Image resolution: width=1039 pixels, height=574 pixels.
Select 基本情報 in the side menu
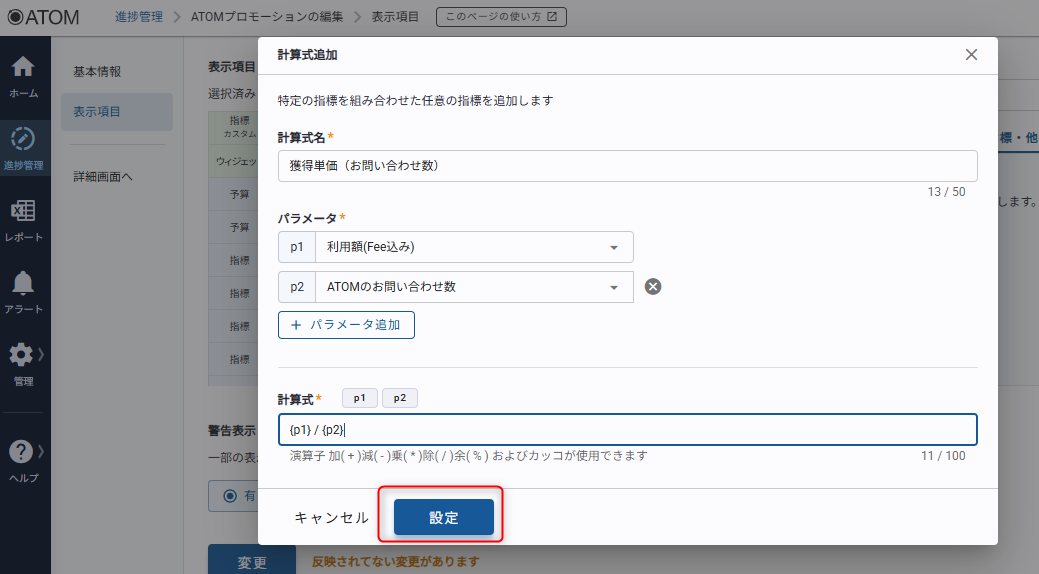coord(97,72)
